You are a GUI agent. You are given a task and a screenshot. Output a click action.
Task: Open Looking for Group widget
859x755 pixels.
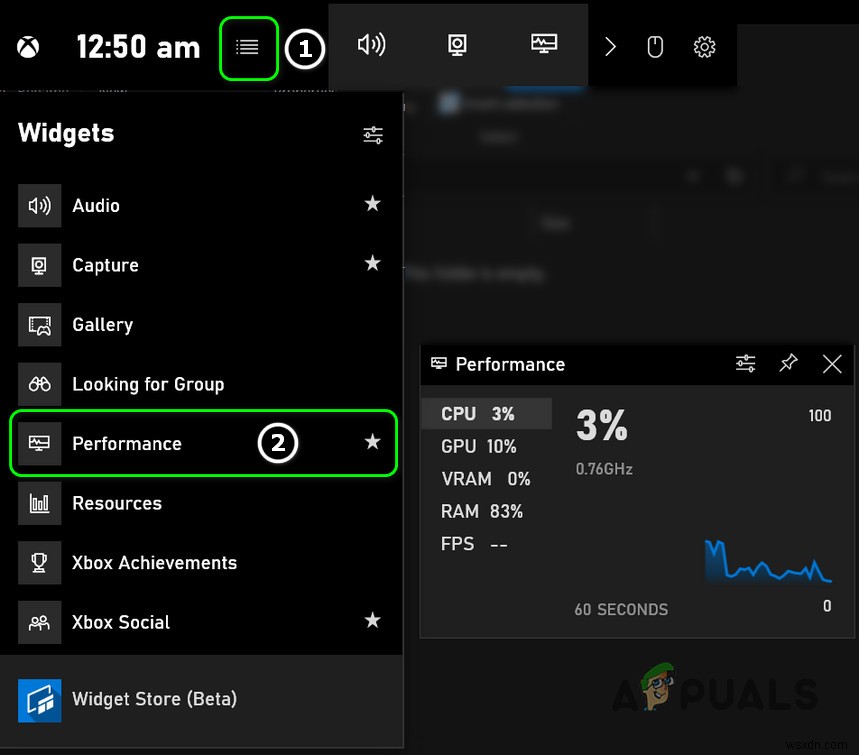[148, 384]
